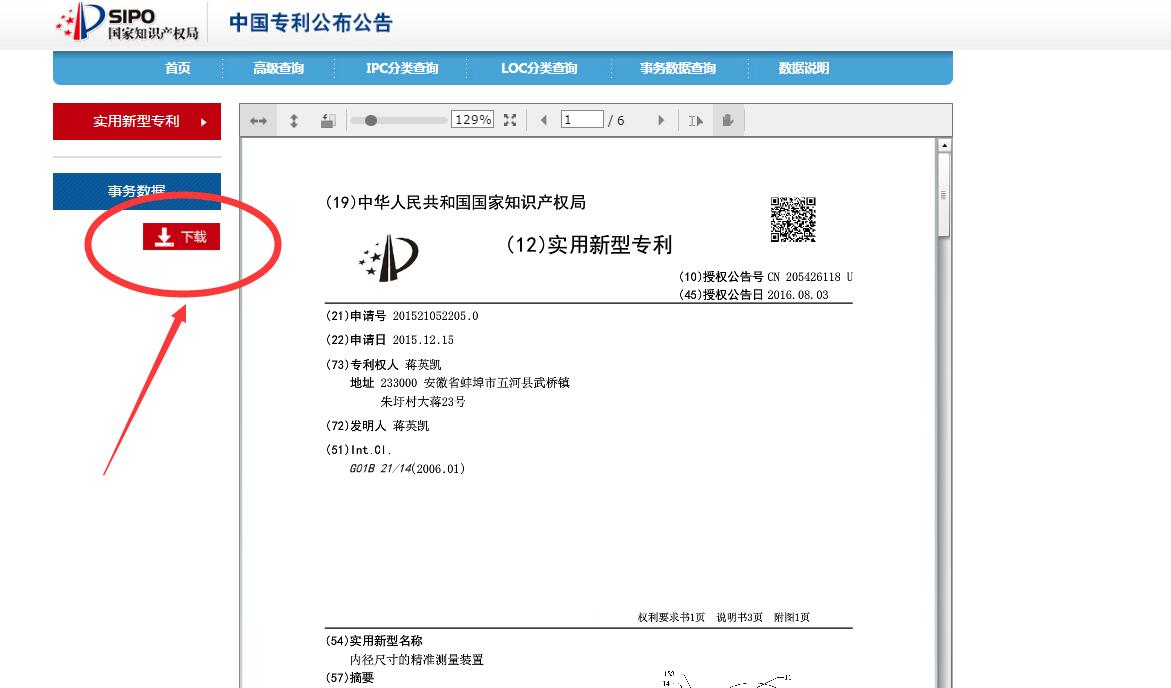Open the 事务数据 sidebar section
Image resolution: width=1171 pixels, height=688 pixels.
pos(137,191)
